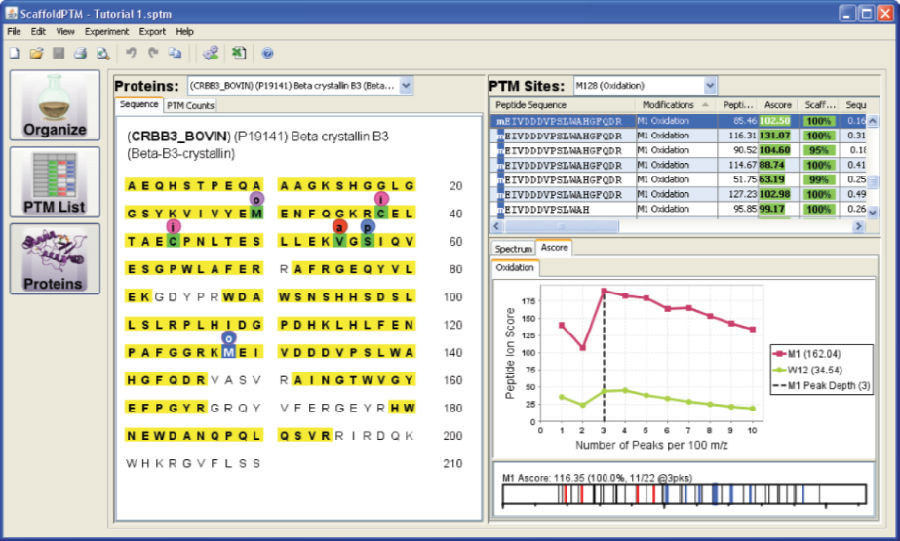Click the Copy toolbar icon
This screenshot has width=900, height=541.
click(x=175, y=53)
